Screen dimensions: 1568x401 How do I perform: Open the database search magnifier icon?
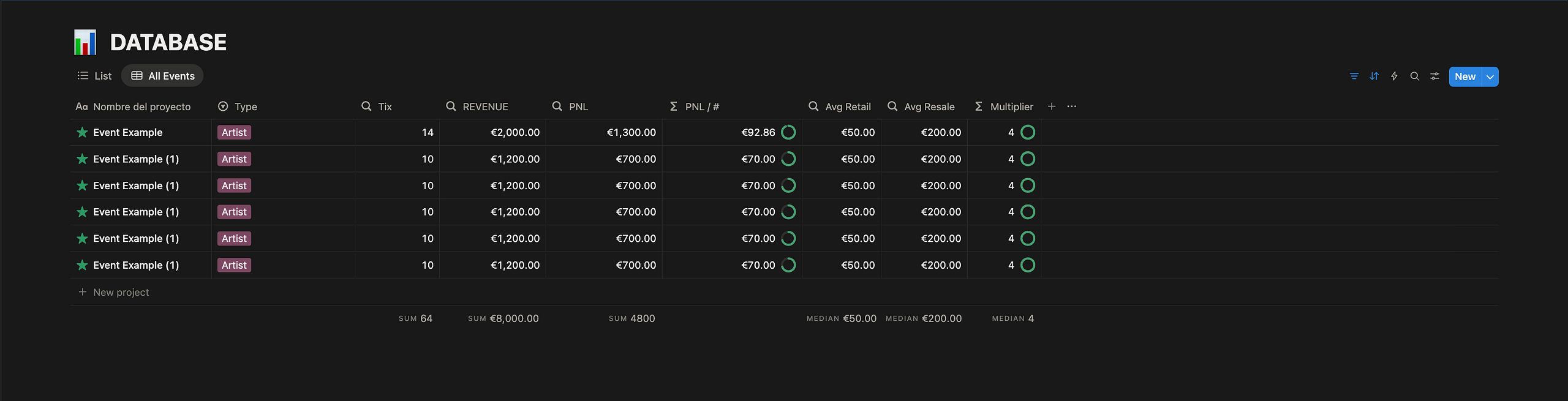tap(1414, 77)
